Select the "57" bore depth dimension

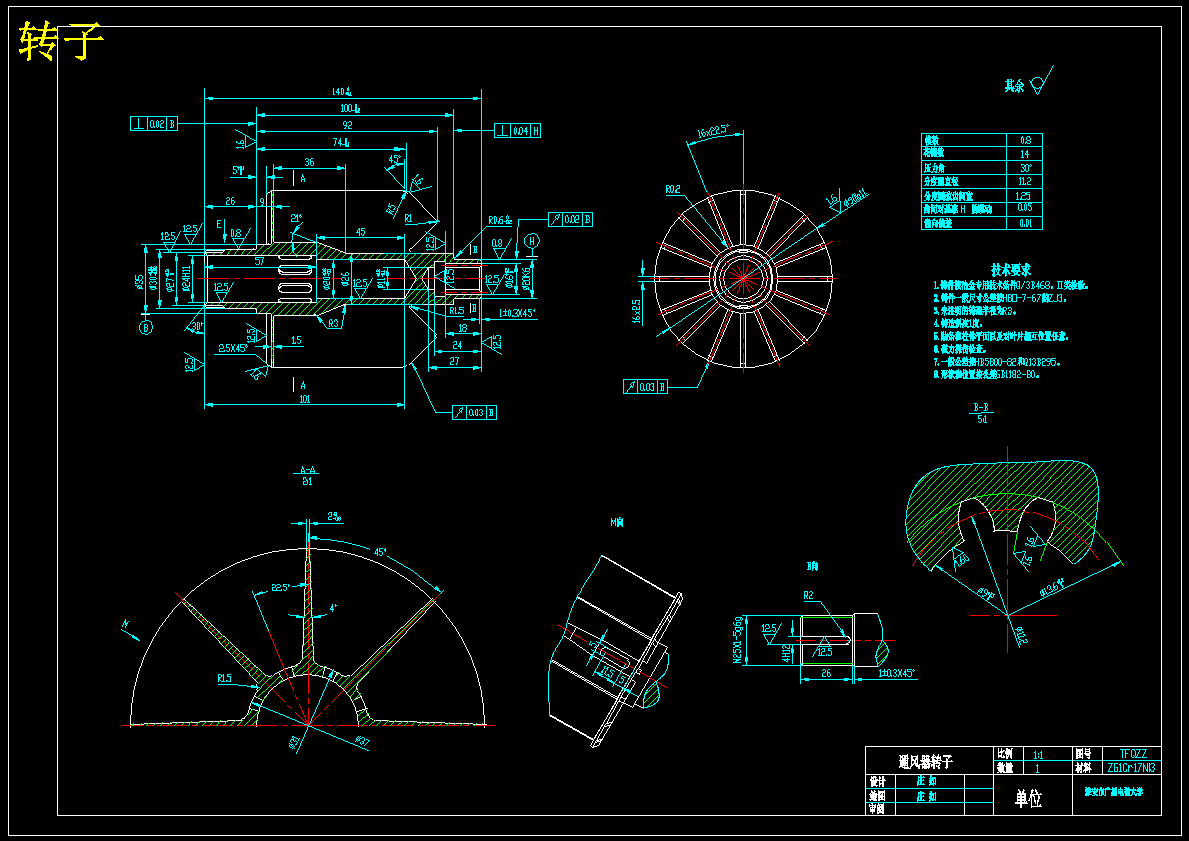[x=259, y=261]
